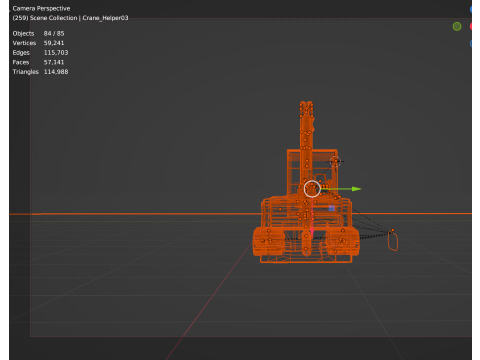Click the green Y-axis circle of the navigation gizmo

[457, 27]
